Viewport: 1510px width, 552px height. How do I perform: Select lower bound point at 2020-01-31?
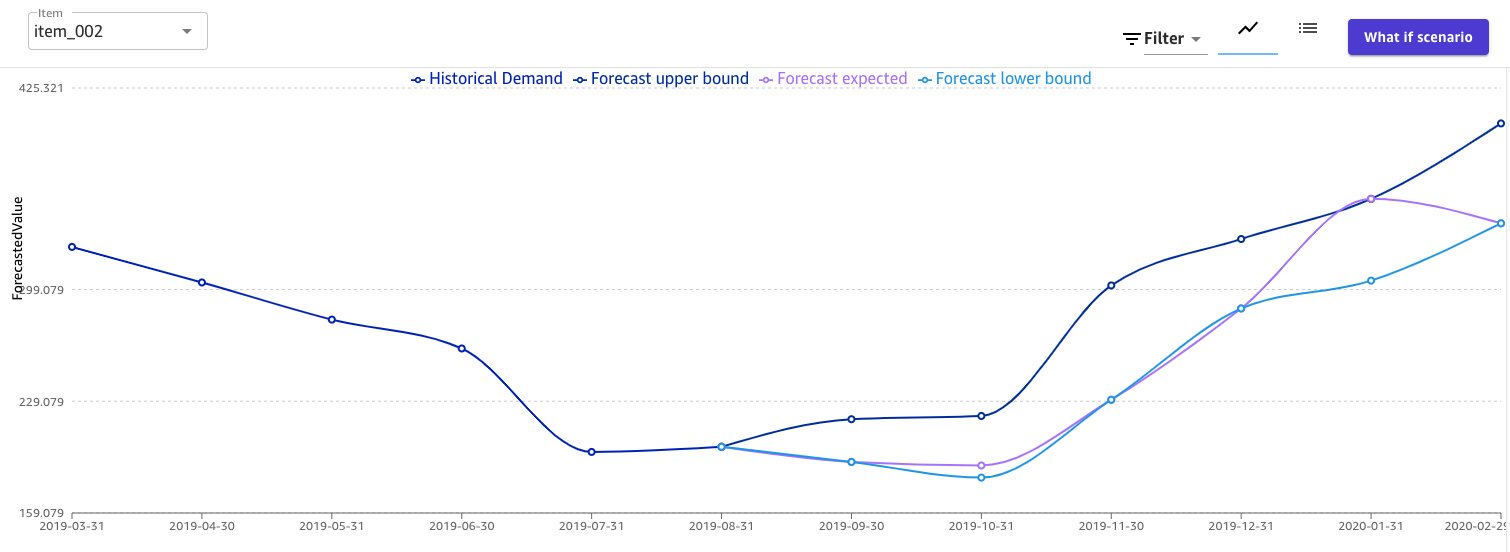tap(1371, 281)
